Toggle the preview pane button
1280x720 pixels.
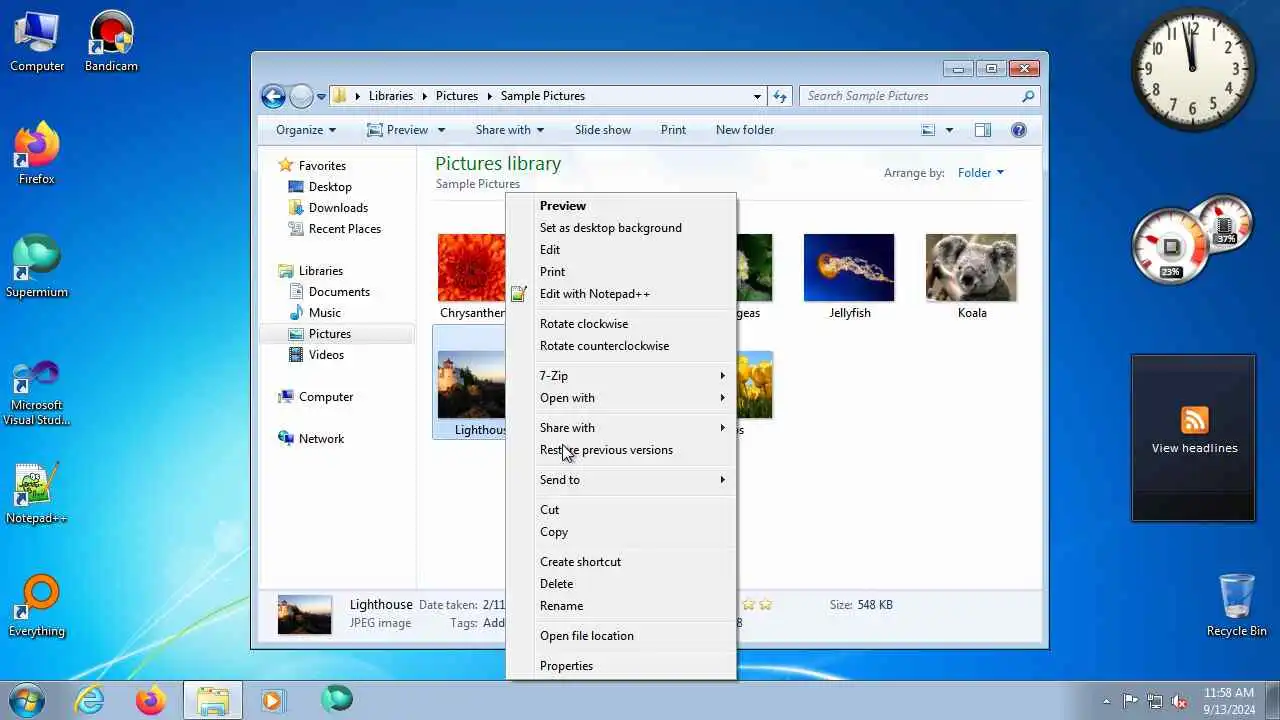pyautogui.click(x=983, y=130)
